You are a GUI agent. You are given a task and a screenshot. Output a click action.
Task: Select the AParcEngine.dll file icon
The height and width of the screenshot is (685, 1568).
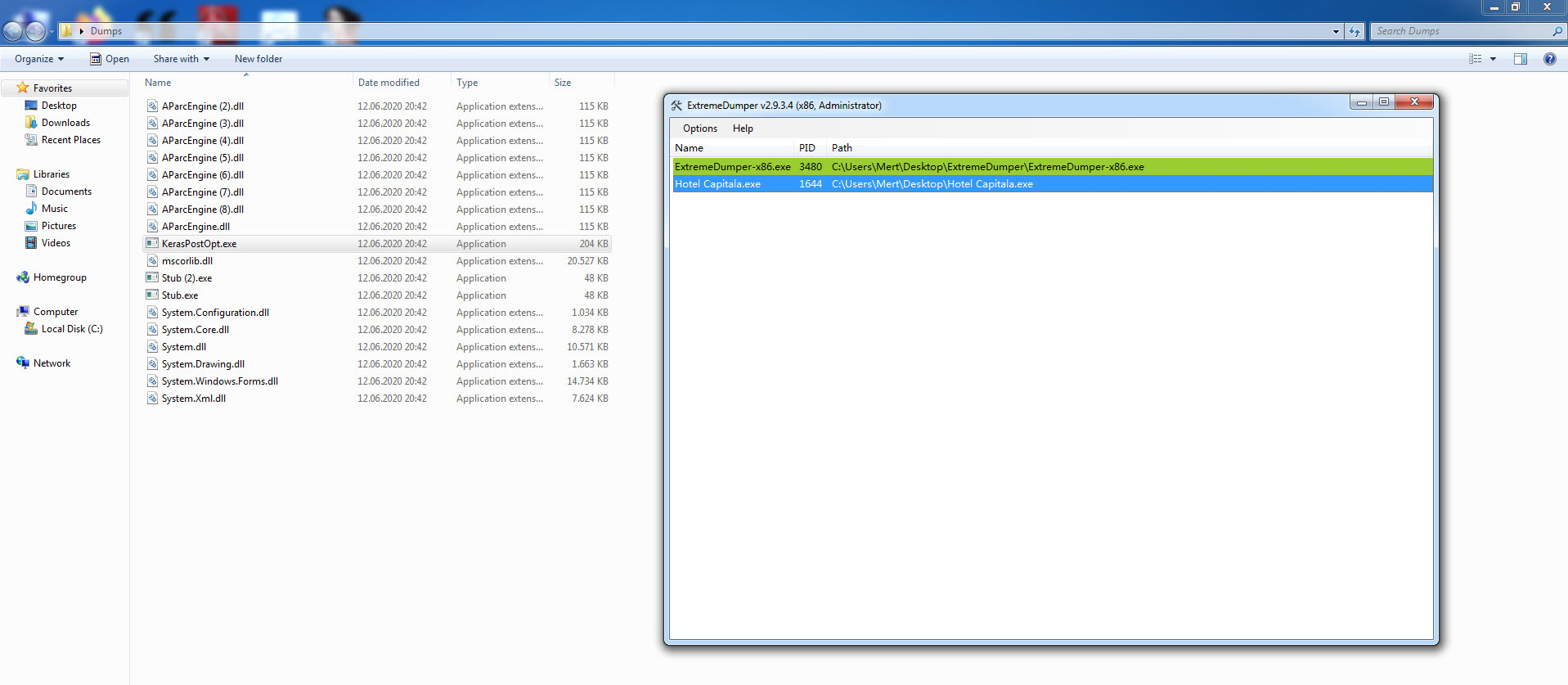click(x=152, y=227)
